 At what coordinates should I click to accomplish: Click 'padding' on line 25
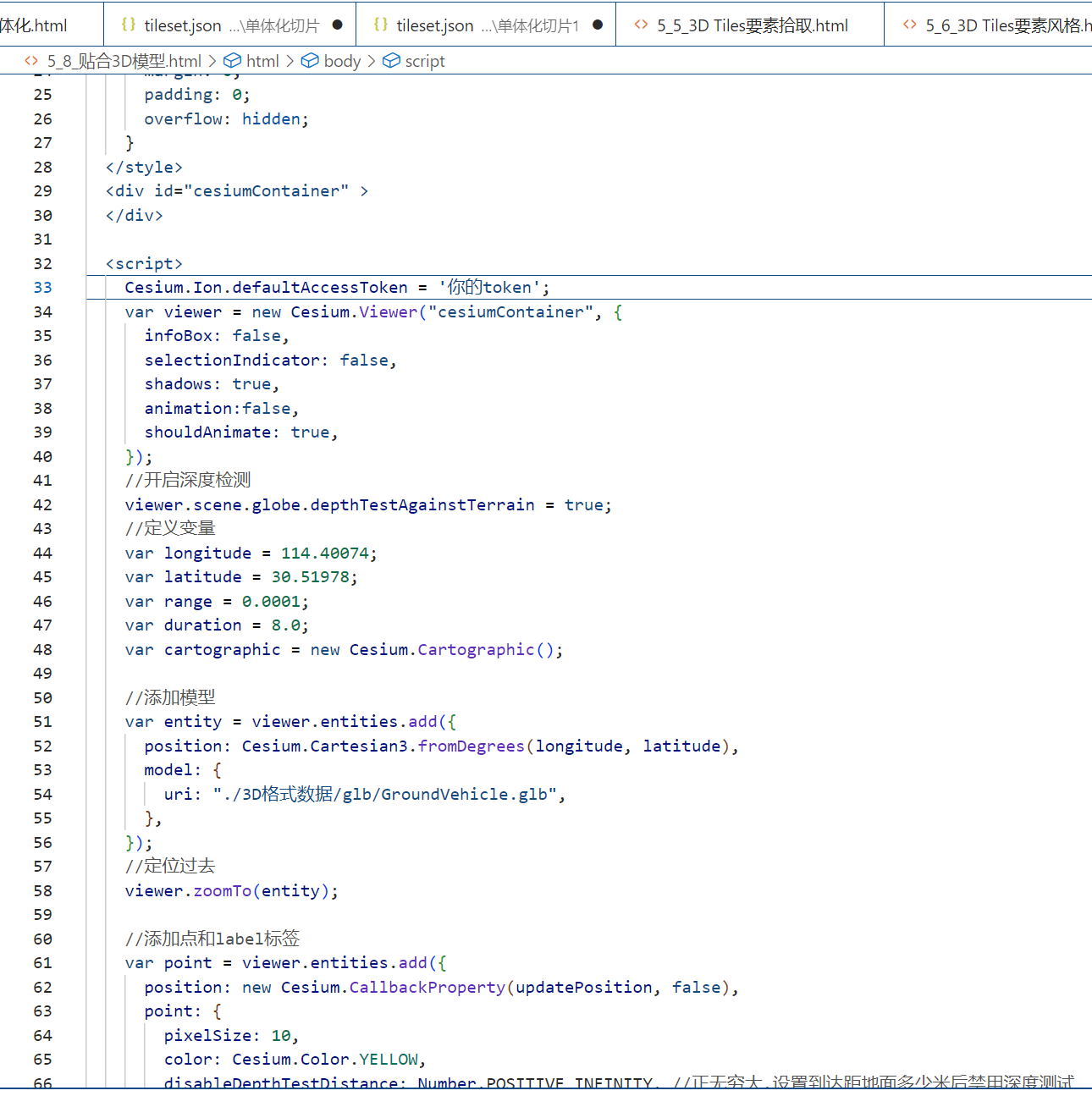(x=178, y=95)
